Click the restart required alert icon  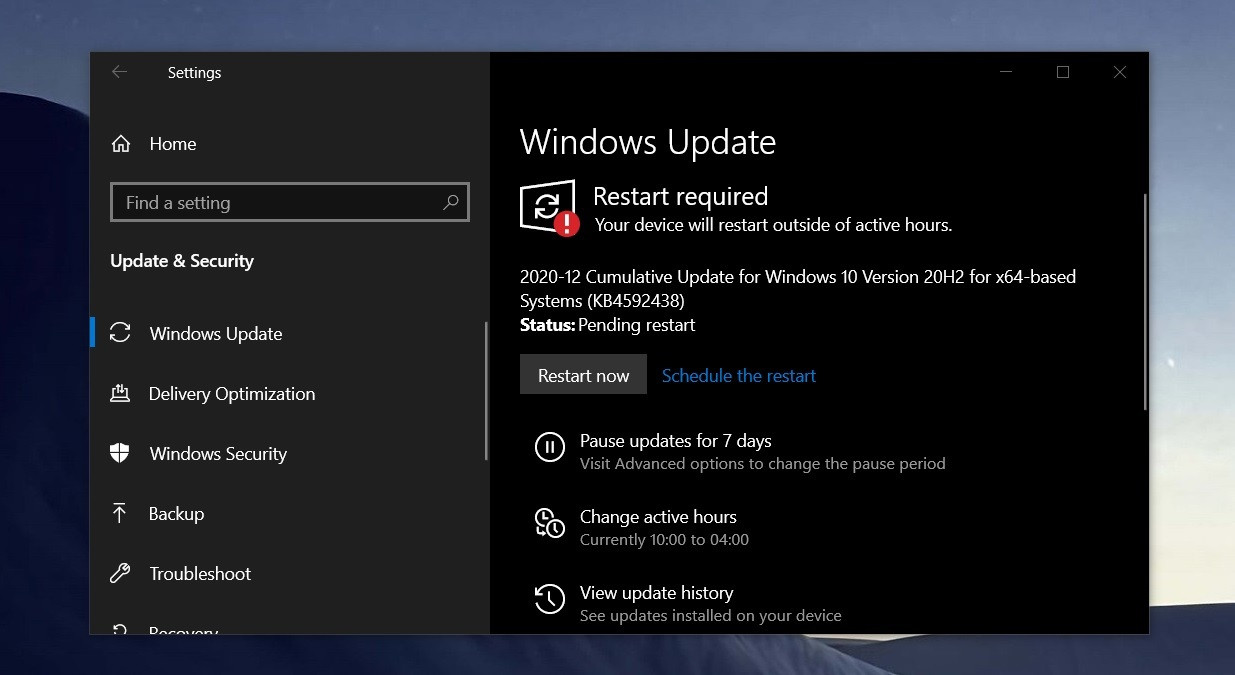(548, 207)
